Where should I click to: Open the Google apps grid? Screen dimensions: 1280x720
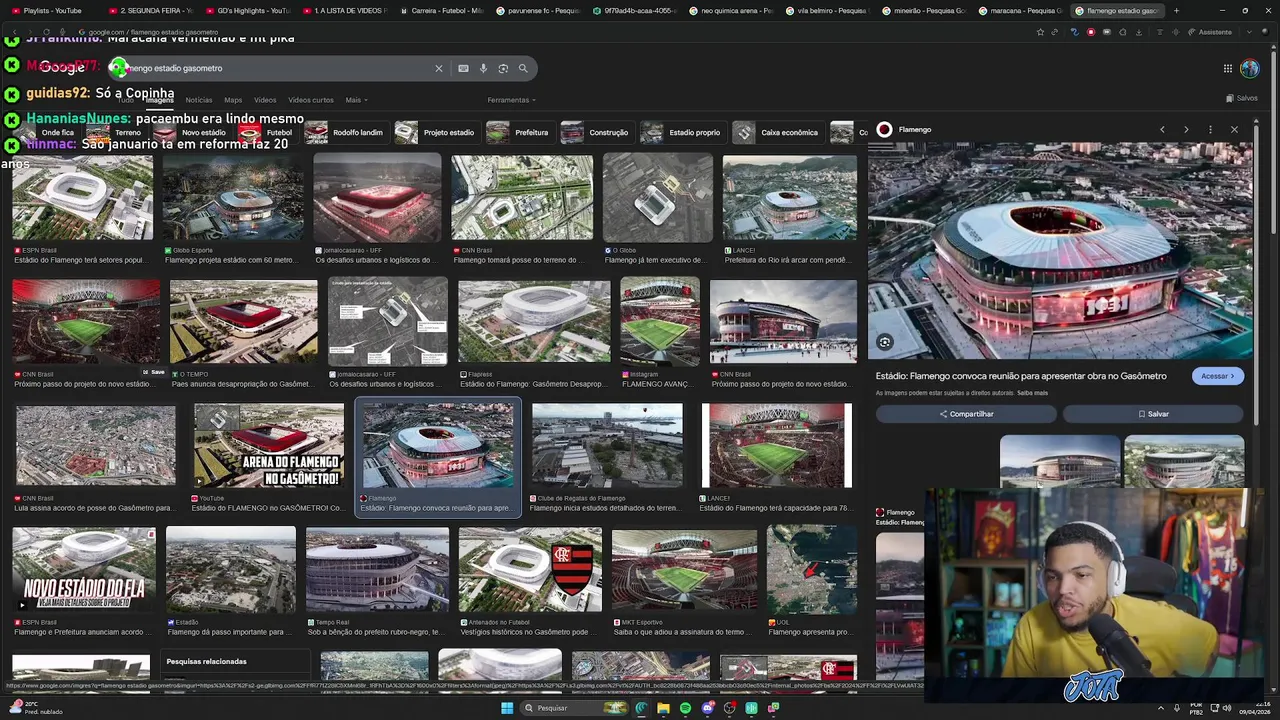1227,68
